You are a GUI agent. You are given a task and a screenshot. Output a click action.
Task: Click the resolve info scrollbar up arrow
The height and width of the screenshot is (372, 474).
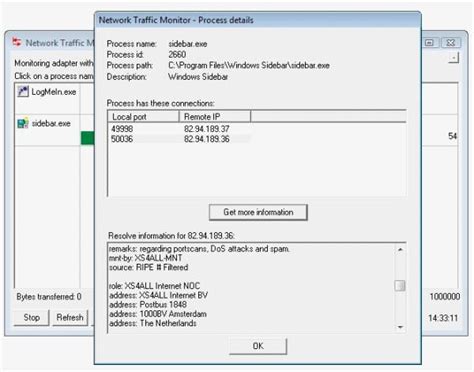coord(400,249)
